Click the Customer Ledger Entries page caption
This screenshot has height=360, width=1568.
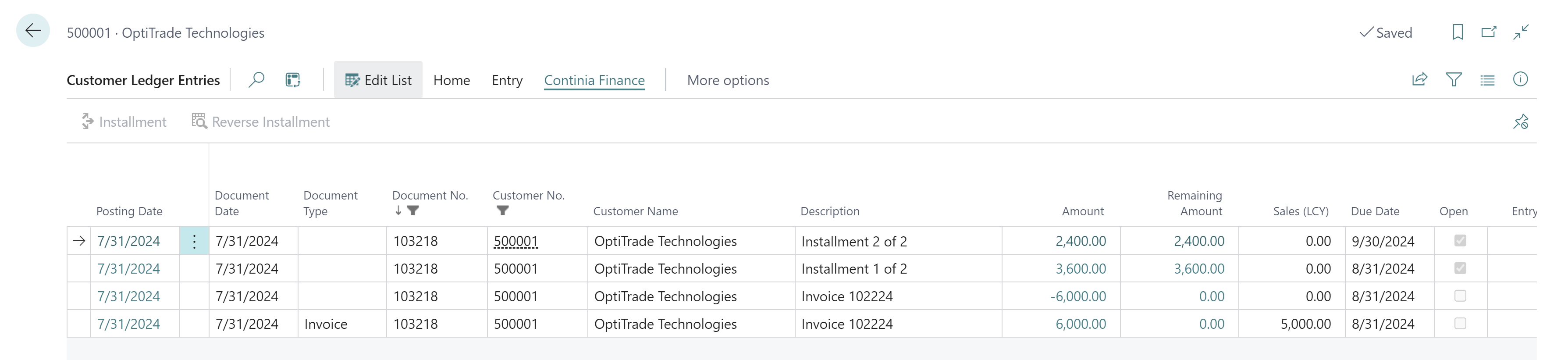[143, 80]
